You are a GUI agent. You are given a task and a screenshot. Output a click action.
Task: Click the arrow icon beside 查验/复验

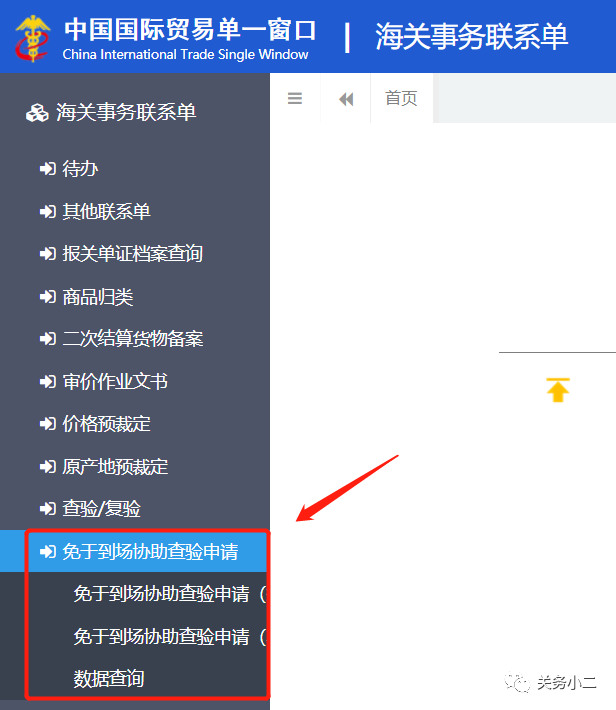pyautogui.click(x=48, y=509)
